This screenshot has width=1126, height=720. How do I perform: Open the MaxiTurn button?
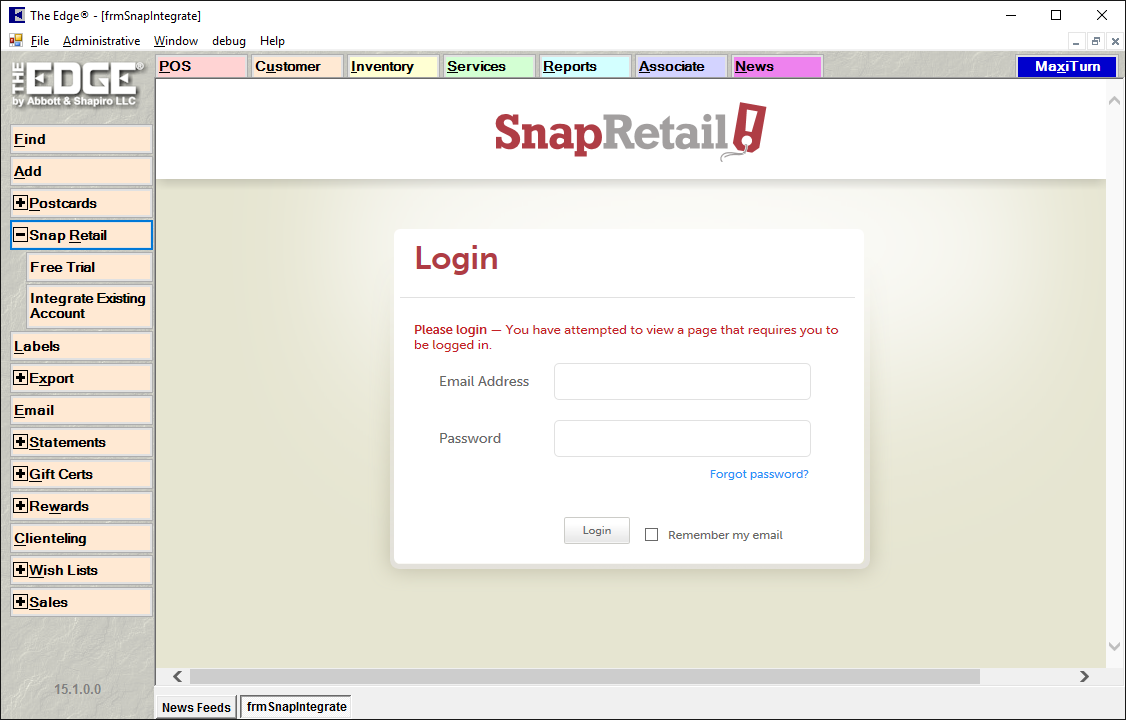tap(1066, 67)
